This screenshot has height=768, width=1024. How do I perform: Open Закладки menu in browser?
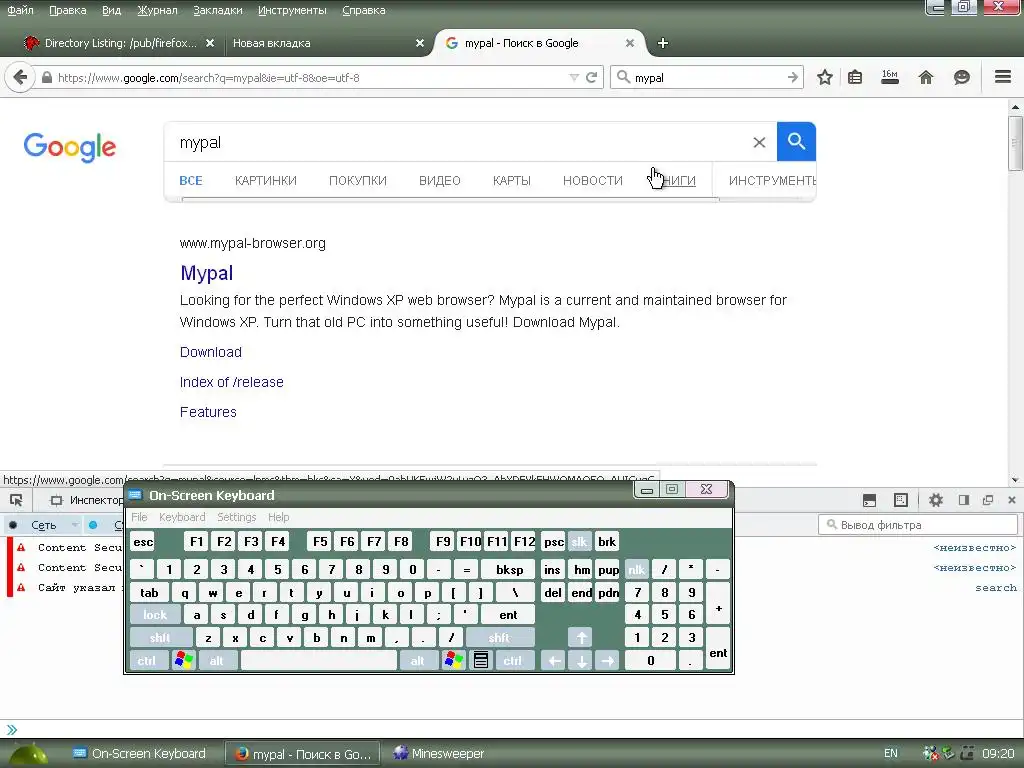[x=217, y=10]
